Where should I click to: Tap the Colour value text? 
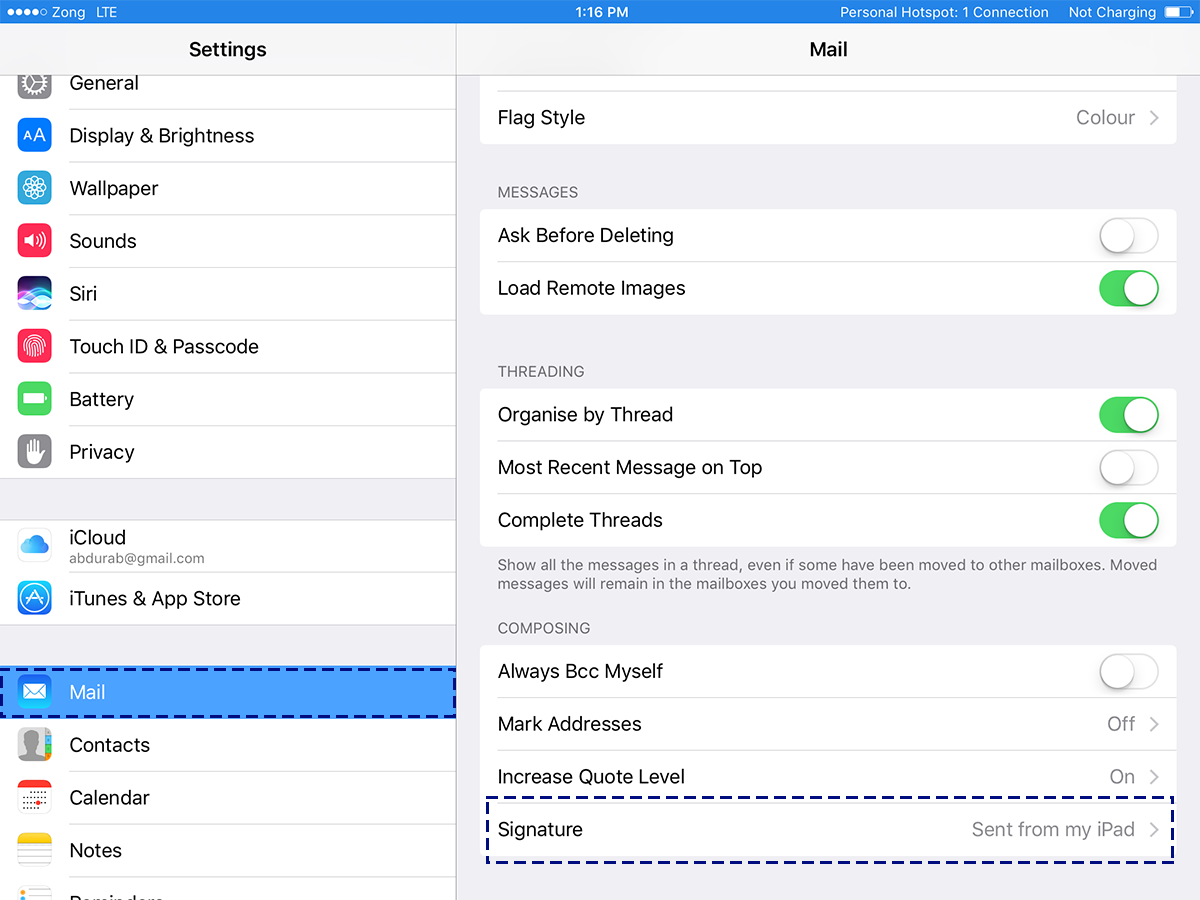[x=1105, y=118]
